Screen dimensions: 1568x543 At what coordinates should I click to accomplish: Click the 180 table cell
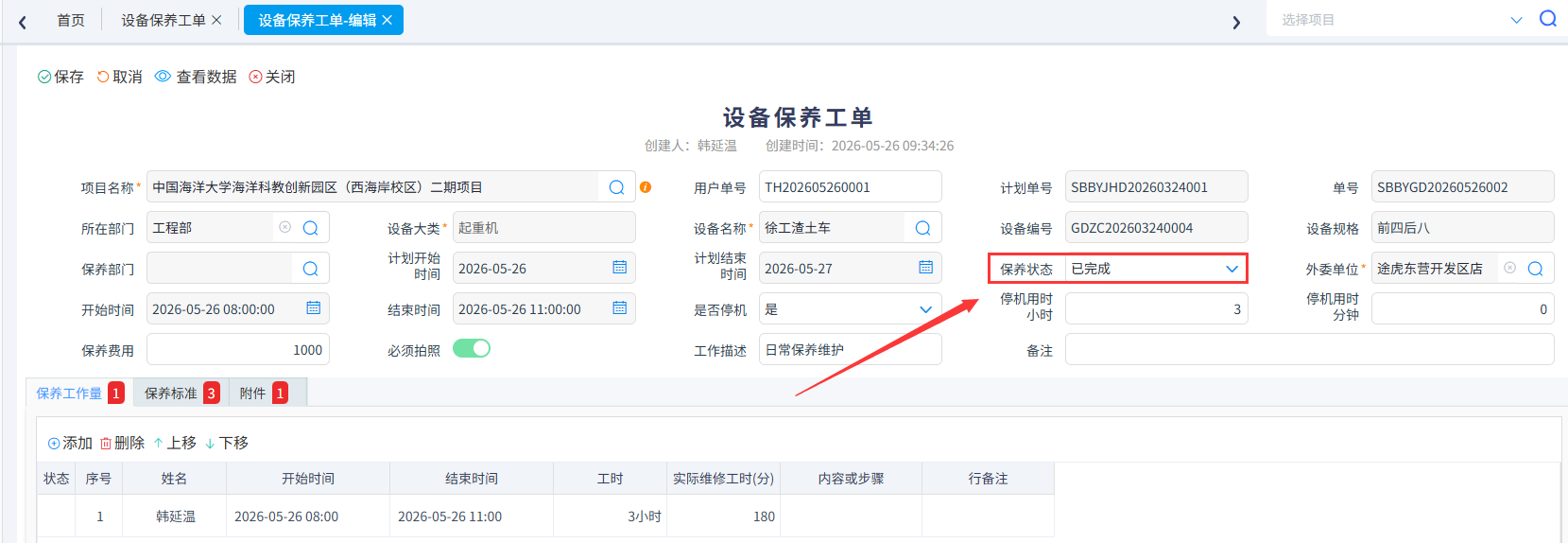[723, 517]
